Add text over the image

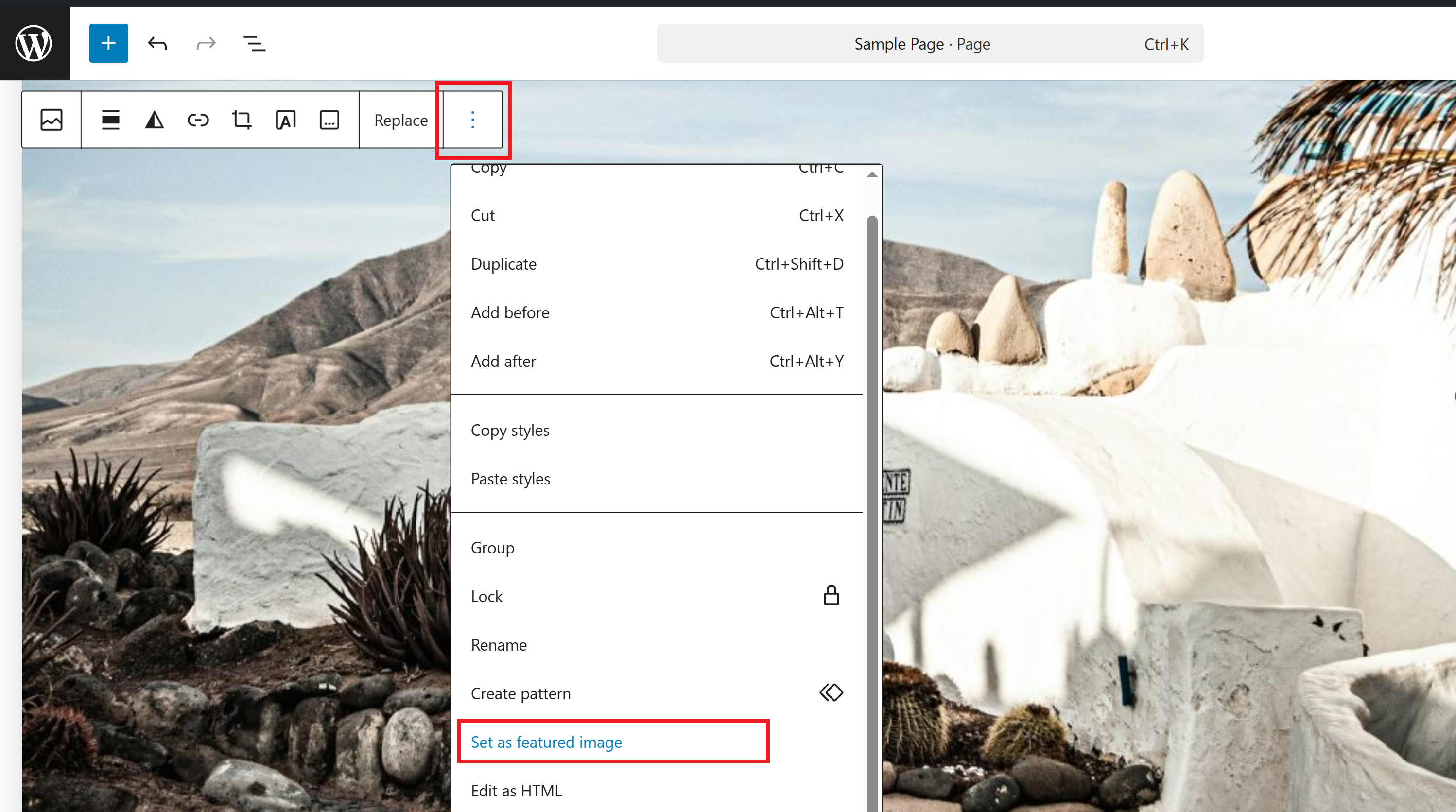click(285, 120)
